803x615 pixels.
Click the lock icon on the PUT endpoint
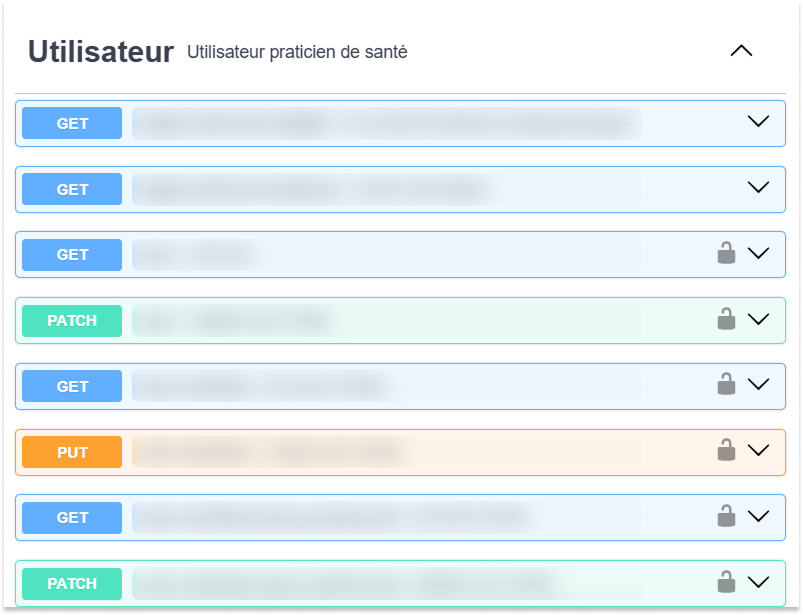click(x=726, y=450)
